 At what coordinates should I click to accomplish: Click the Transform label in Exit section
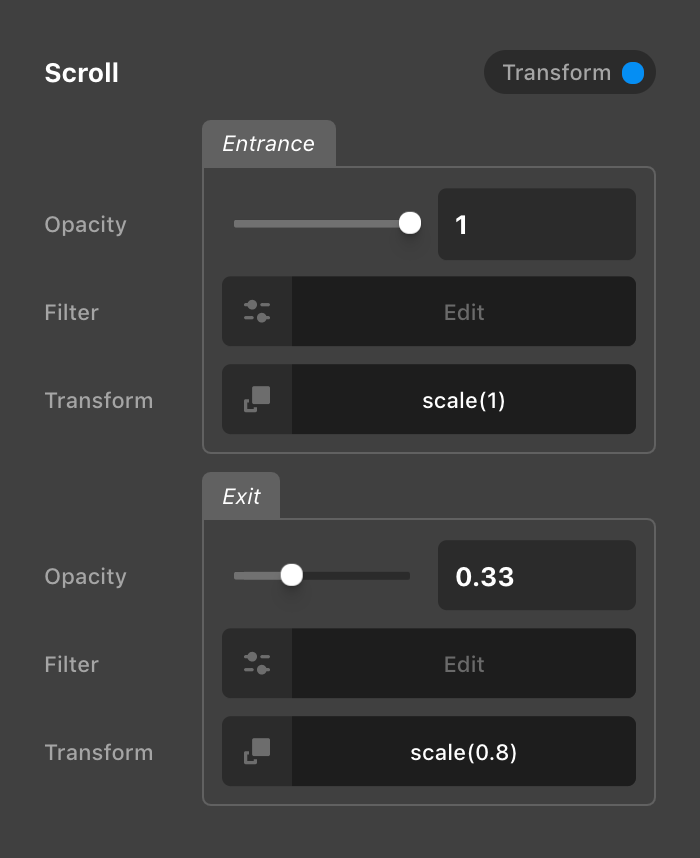coord(99,752)
